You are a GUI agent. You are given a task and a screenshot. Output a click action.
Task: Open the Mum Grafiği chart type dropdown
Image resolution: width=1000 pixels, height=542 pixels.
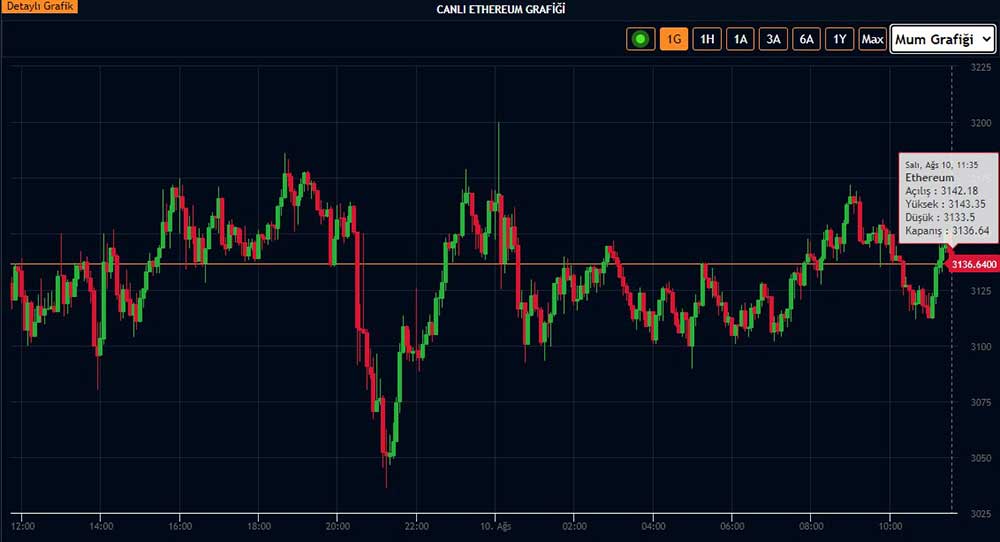coord(943,40)
